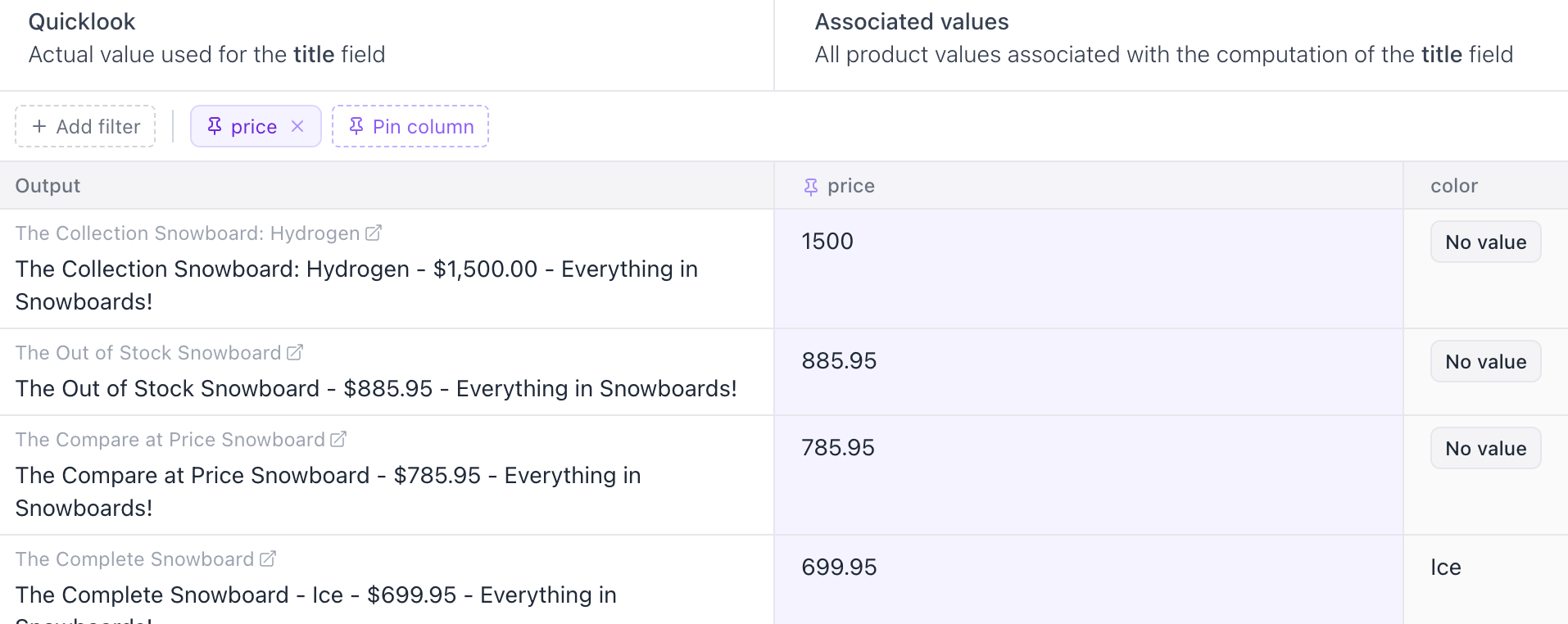Image resolution: width=1568 pixels, height=624 pixels.
Task: Click the No value badge in the Hydrogen row
Action: coord(1485,242)
